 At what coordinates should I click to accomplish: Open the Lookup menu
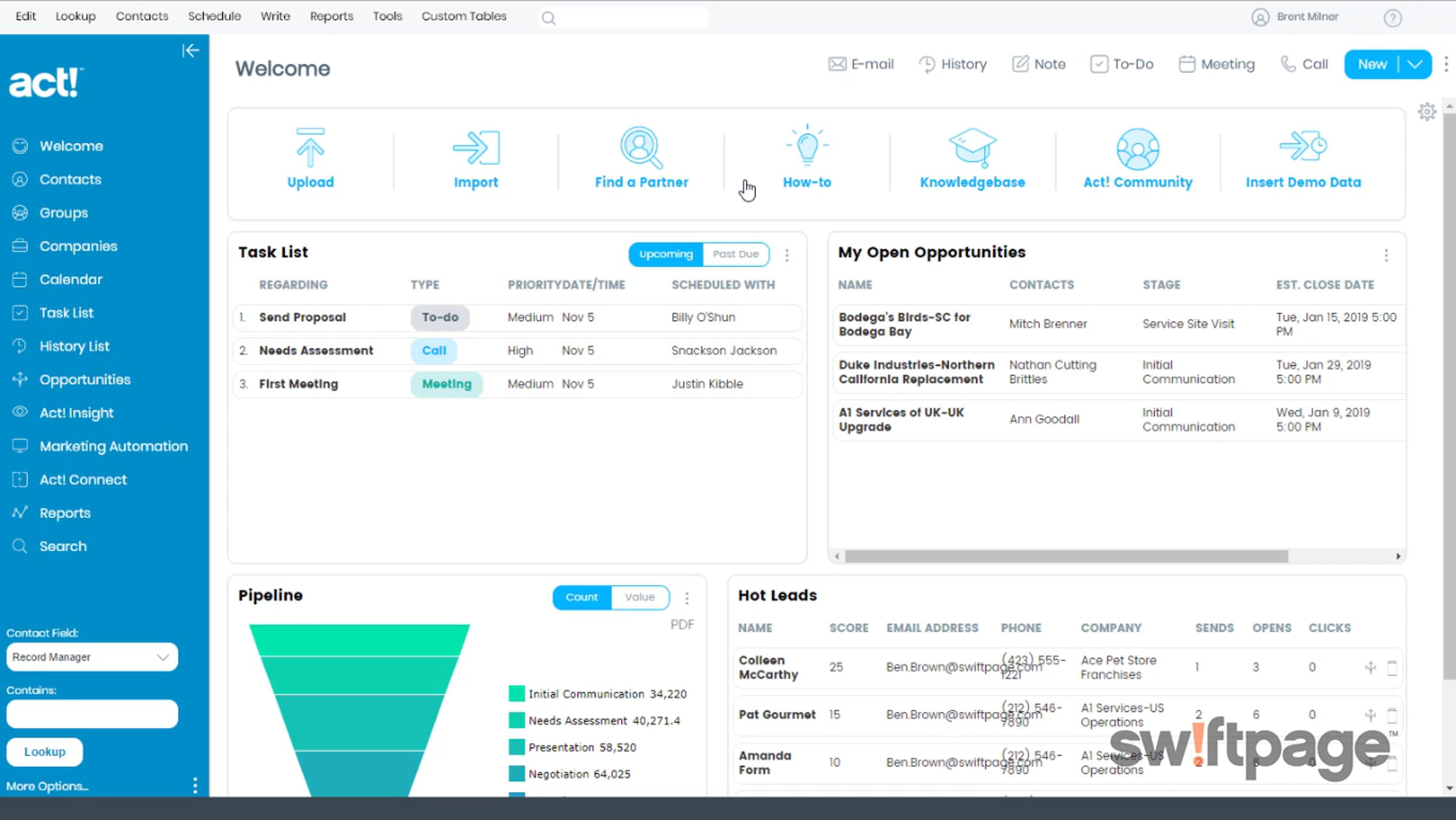coord(76,16)
